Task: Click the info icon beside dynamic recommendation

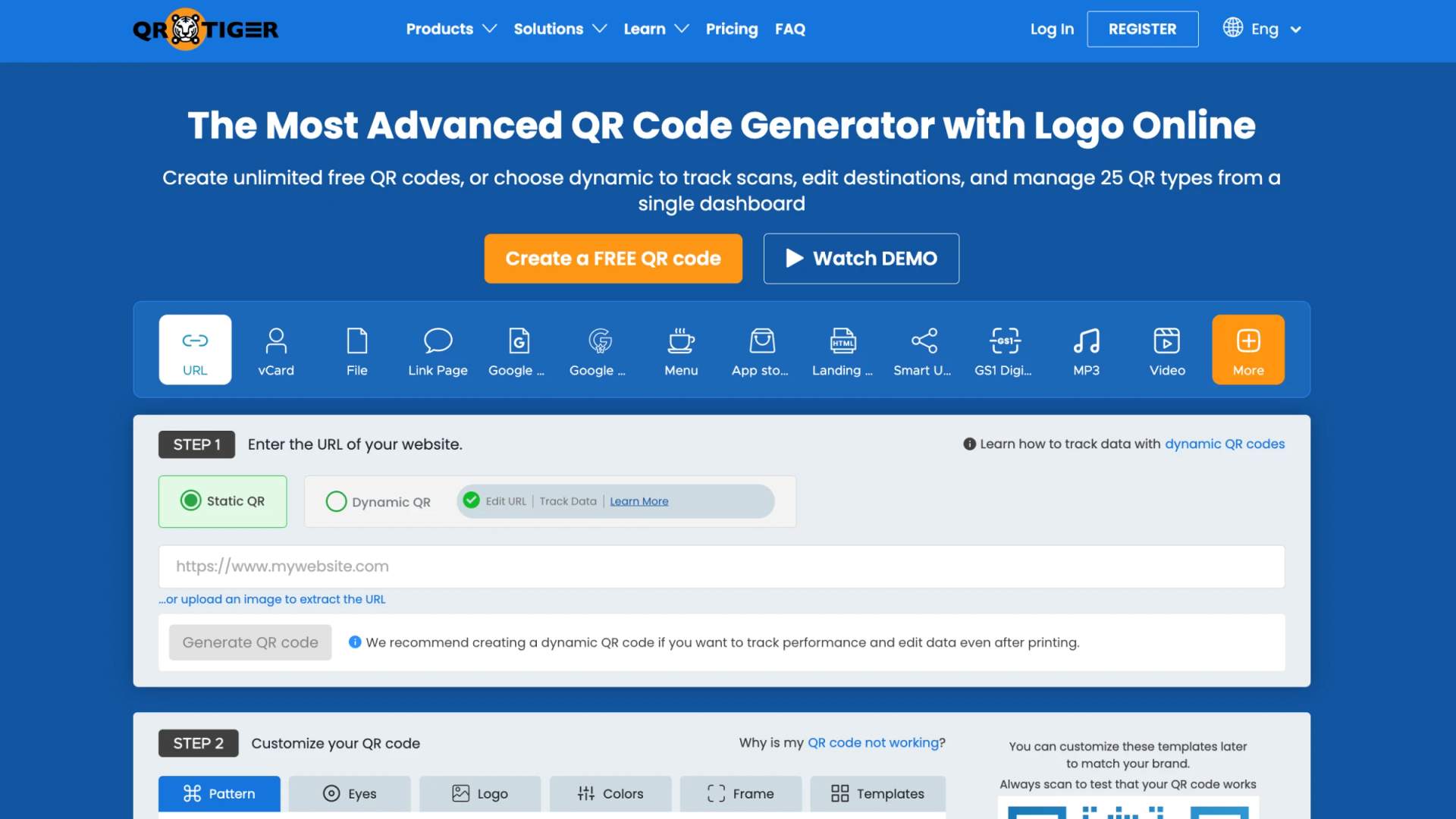Action: coord(355,642)
